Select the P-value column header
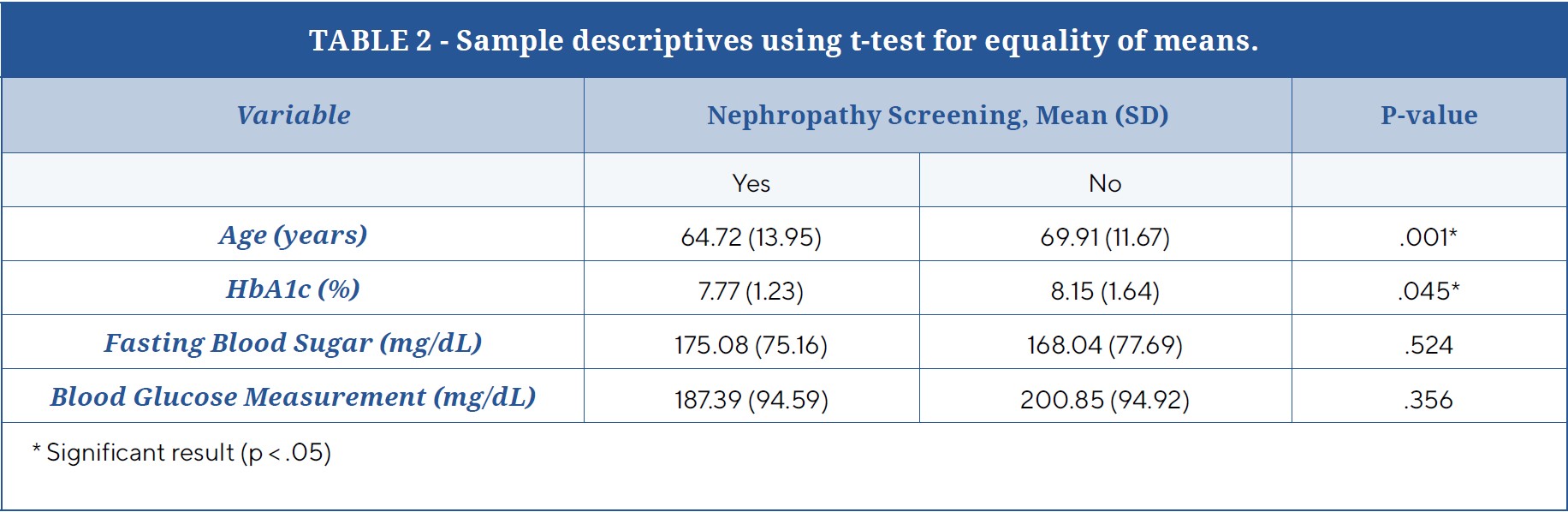The height and width of the screenshot is (512, 1568). tap(1428, 115)
